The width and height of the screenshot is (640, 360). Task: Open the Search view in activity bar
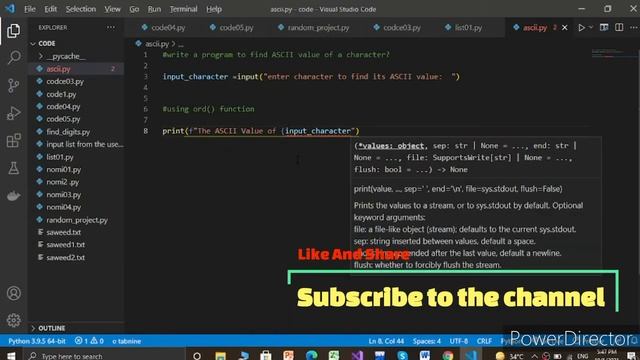click(x=13, y=58)
